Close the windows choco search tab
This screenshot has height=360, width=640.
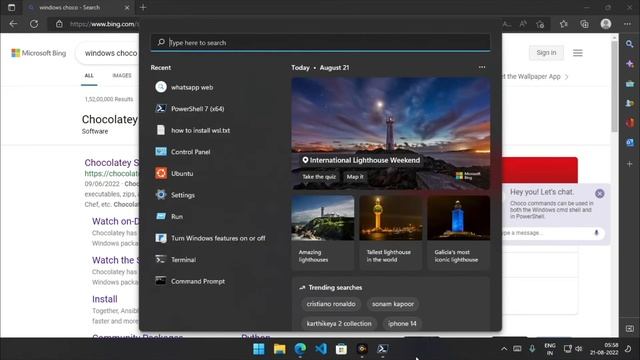(127, 7)
